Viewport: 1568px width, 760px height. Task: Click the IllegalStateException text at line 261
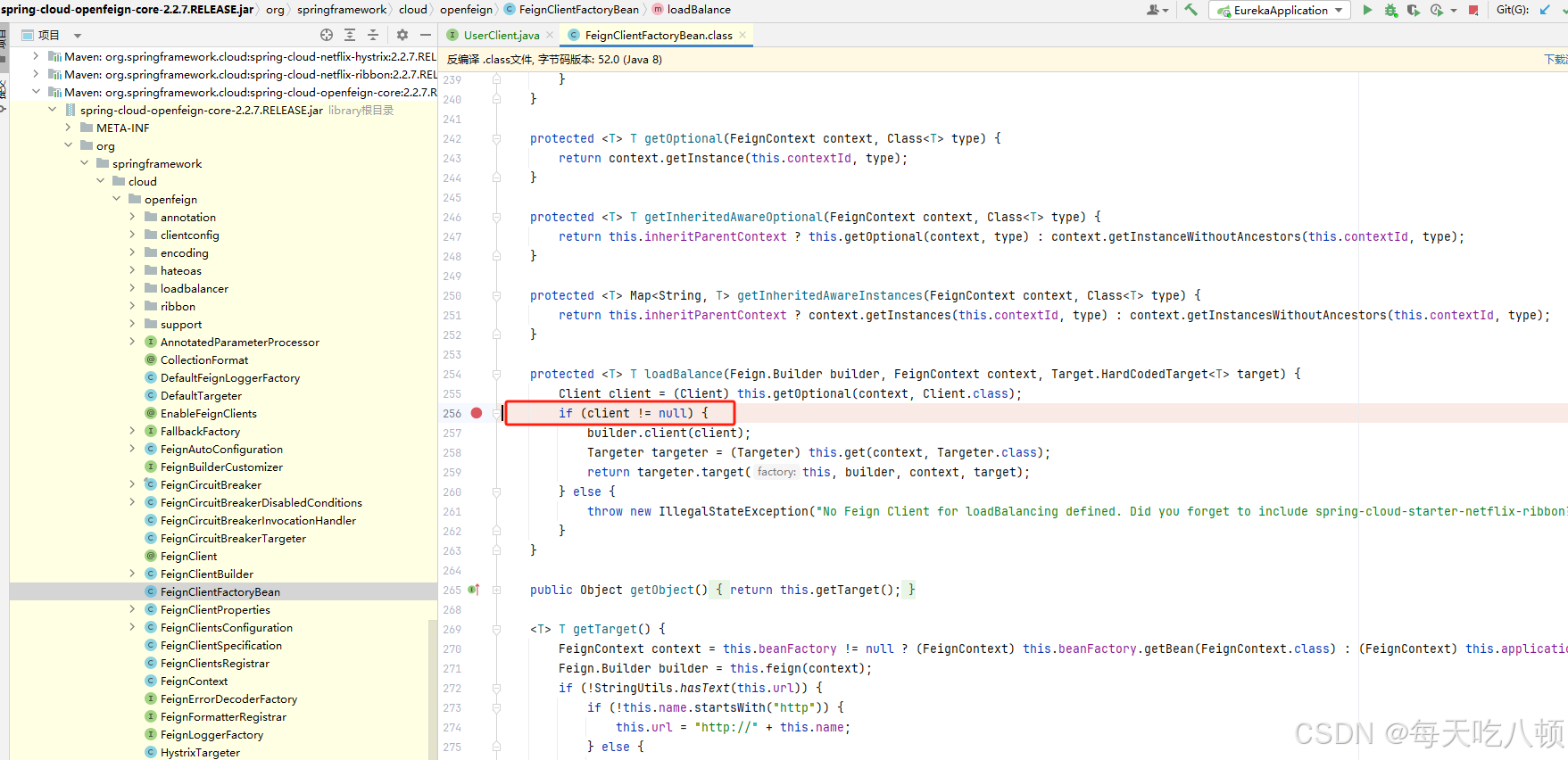pos(734,511)
